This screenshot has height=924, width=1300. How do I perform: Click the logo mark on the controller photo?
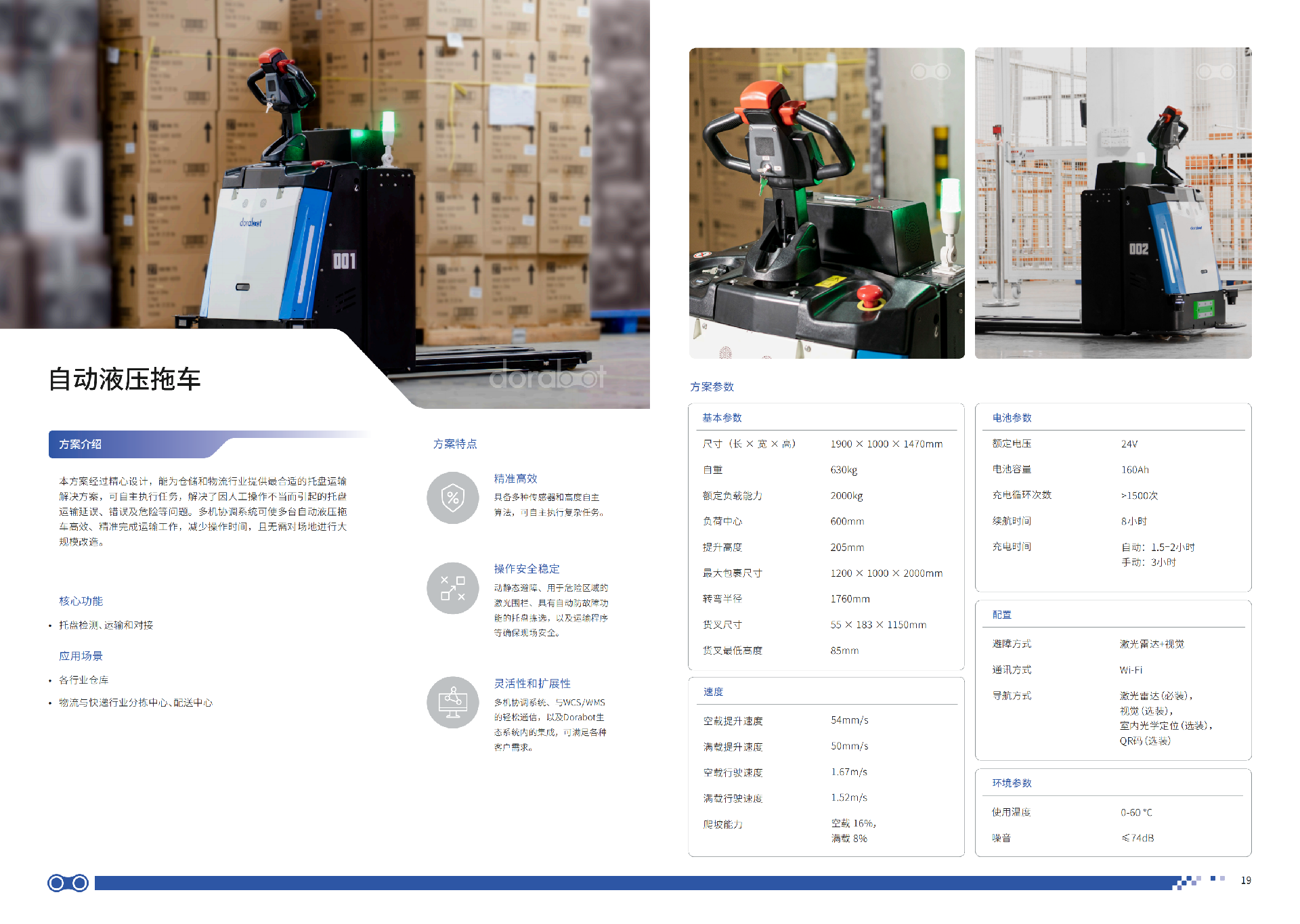[930, 72]
